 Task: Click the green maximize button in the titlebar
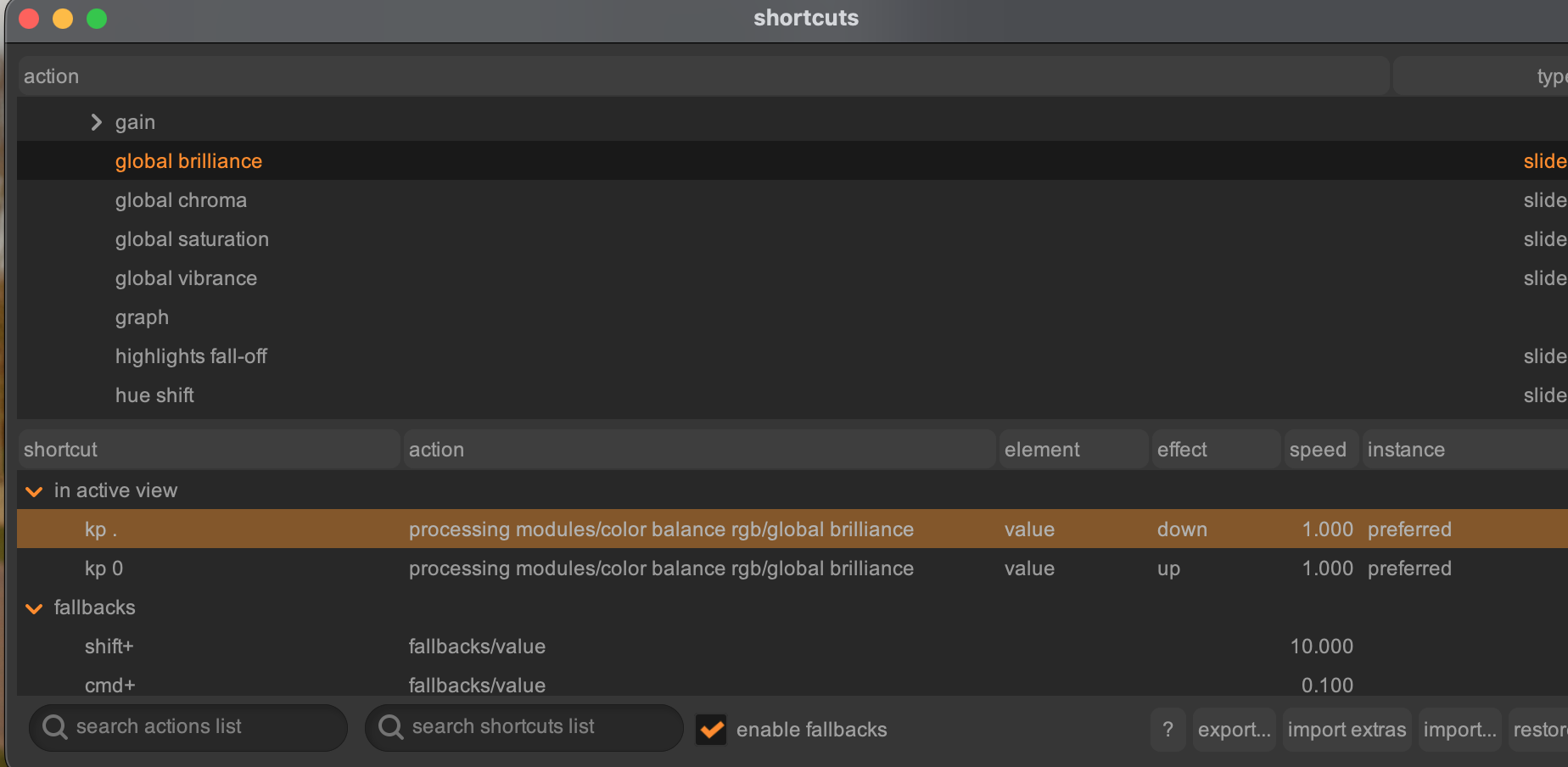[97, 18]
